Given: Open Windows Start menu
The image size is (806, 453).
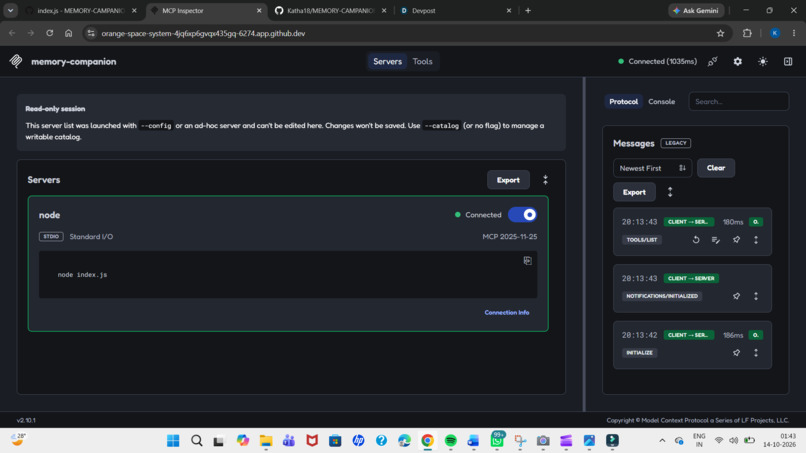Looking at the screenshot, I should tap(173, 441).
